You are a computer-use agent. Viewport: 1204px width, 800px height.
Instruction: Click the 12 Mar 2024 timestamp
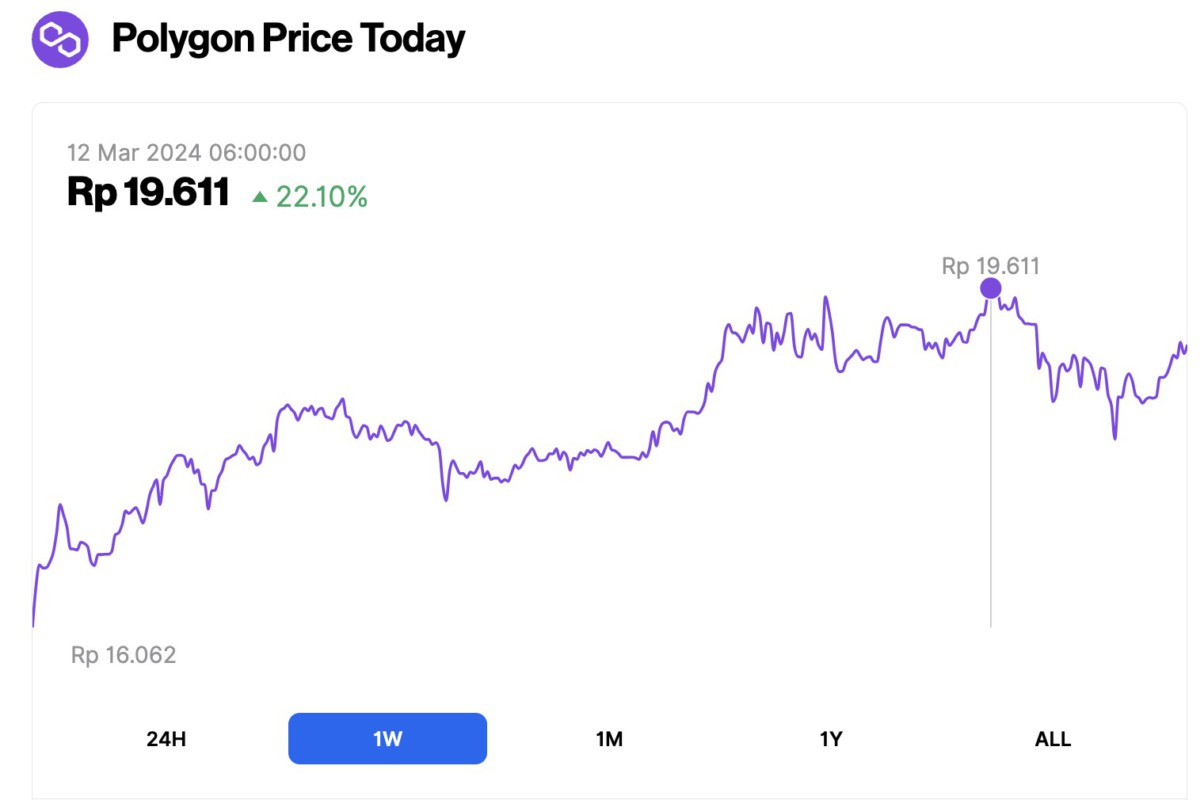tap(186, 153)
